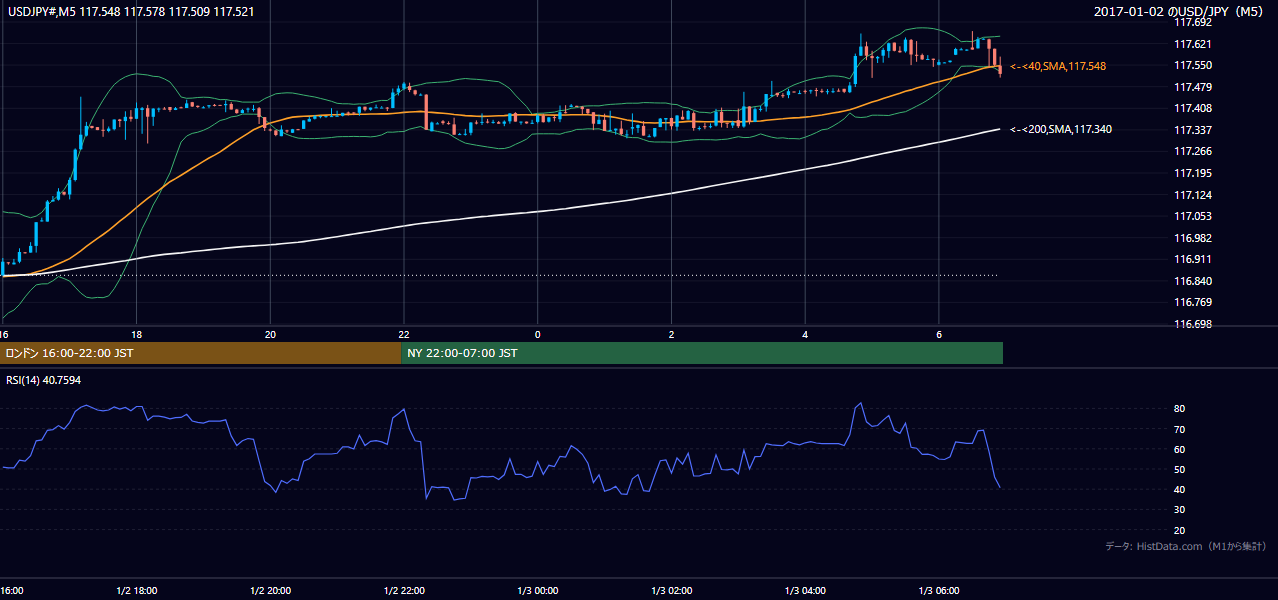This screenshot has width=1278, height=600.
Task: Select the 2017-01-02 USD/JPY (M5) chart heading
Action: [x=1180, y=12]
